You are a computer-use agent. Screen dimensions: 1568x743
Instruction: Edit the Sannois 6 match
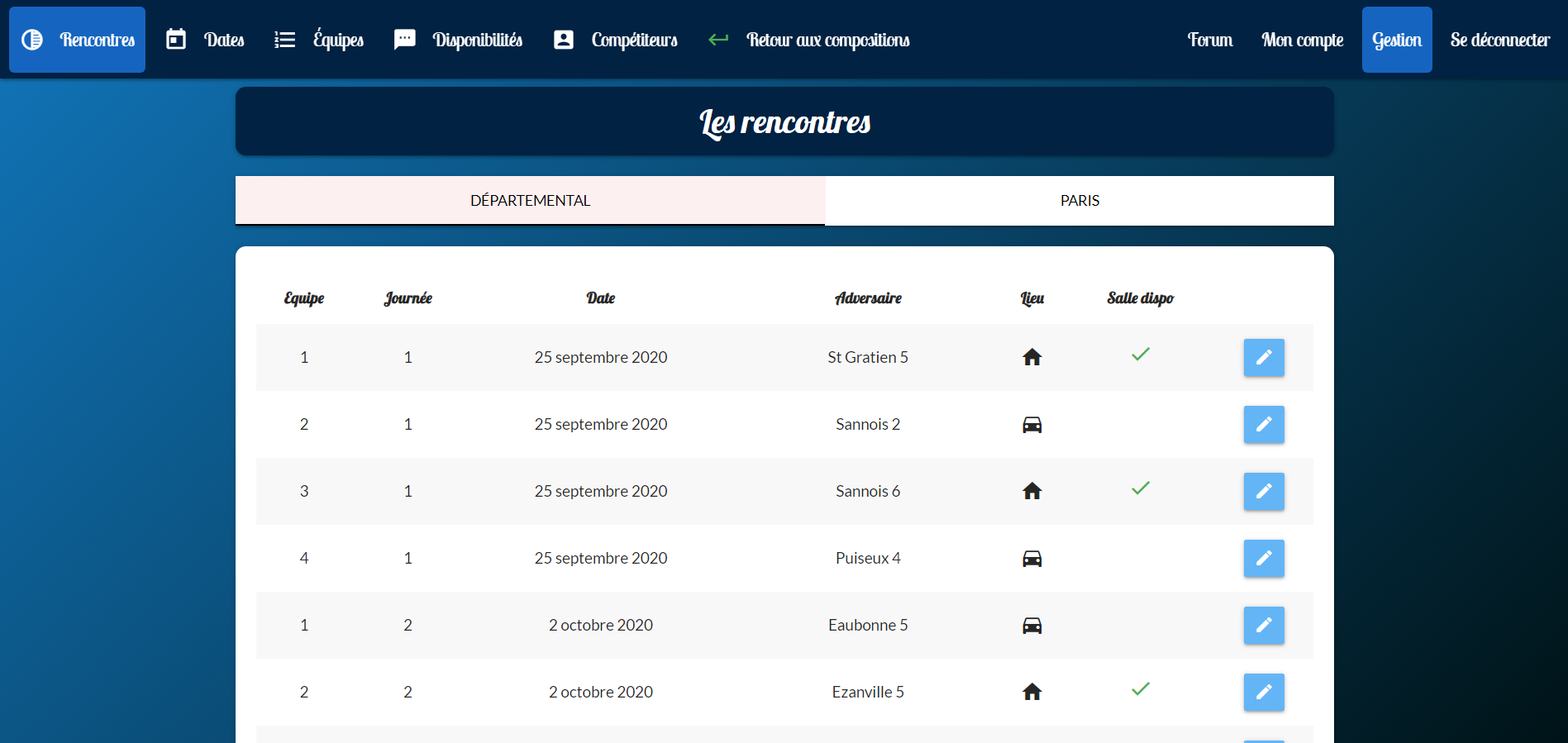coord(1264,491)
